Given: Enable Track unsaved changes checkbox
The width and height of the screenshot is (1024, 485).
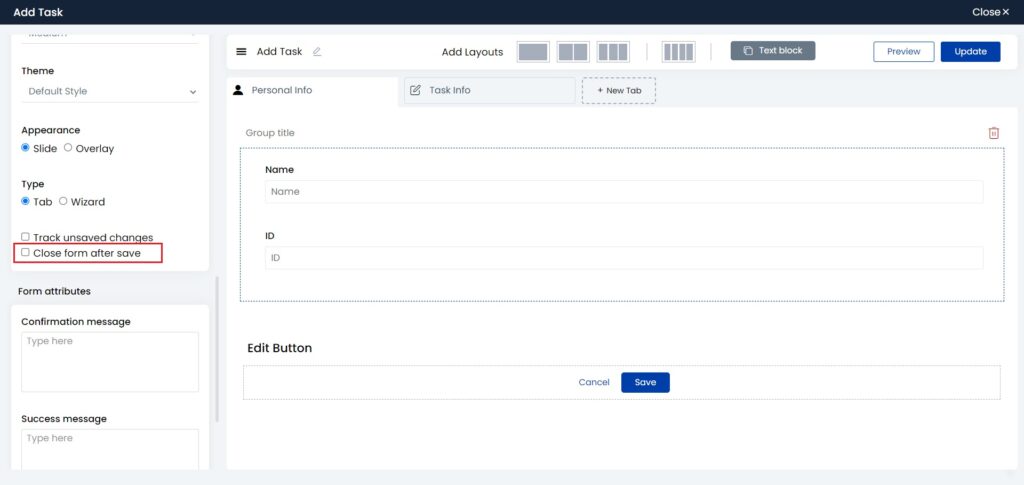Looking at the screenshot, I should coord(26,237).
